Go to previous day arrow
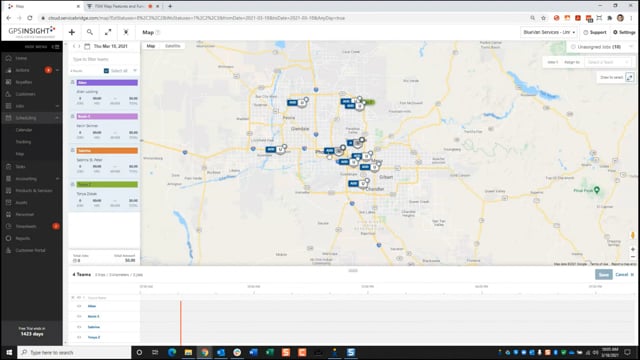Image resolution: width=640 pixels, height=360 pixels. [74, 47]
